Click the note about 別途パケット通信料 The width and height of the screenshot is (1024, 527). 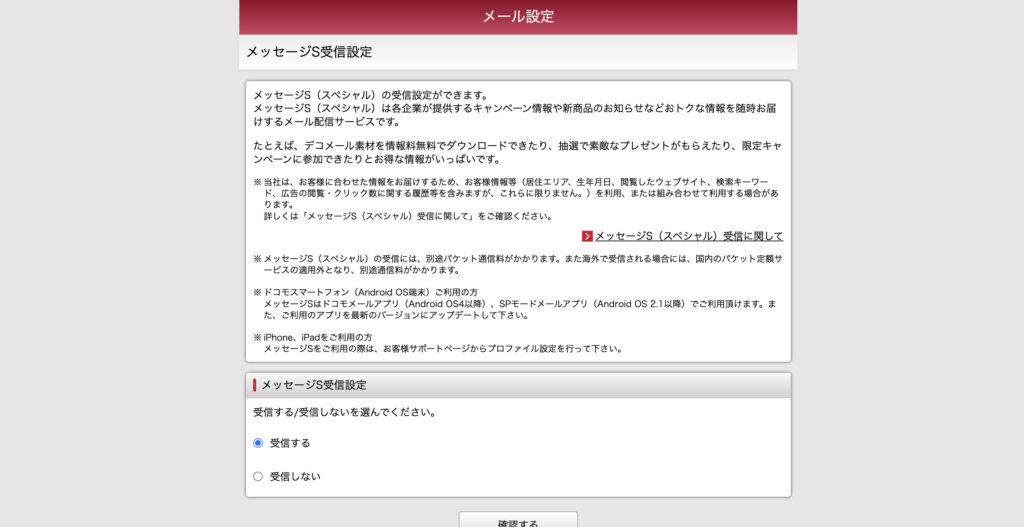518,264
